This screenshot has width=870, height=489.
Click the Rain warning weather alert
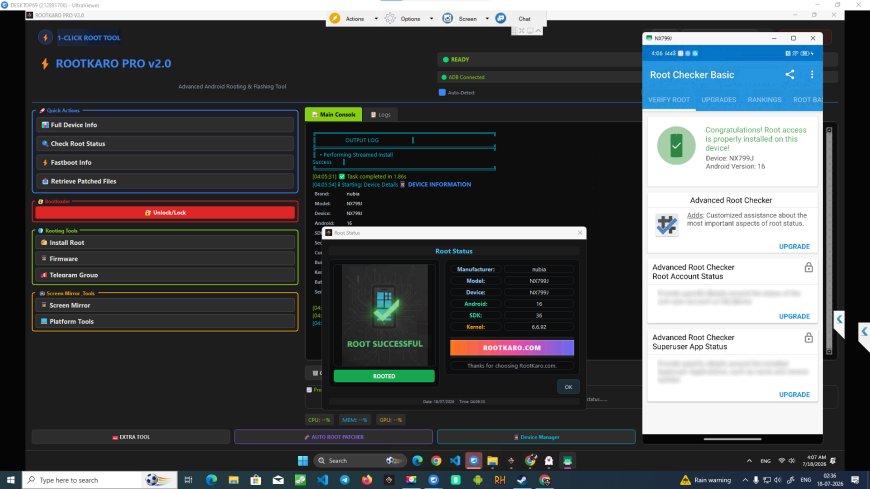706,480
